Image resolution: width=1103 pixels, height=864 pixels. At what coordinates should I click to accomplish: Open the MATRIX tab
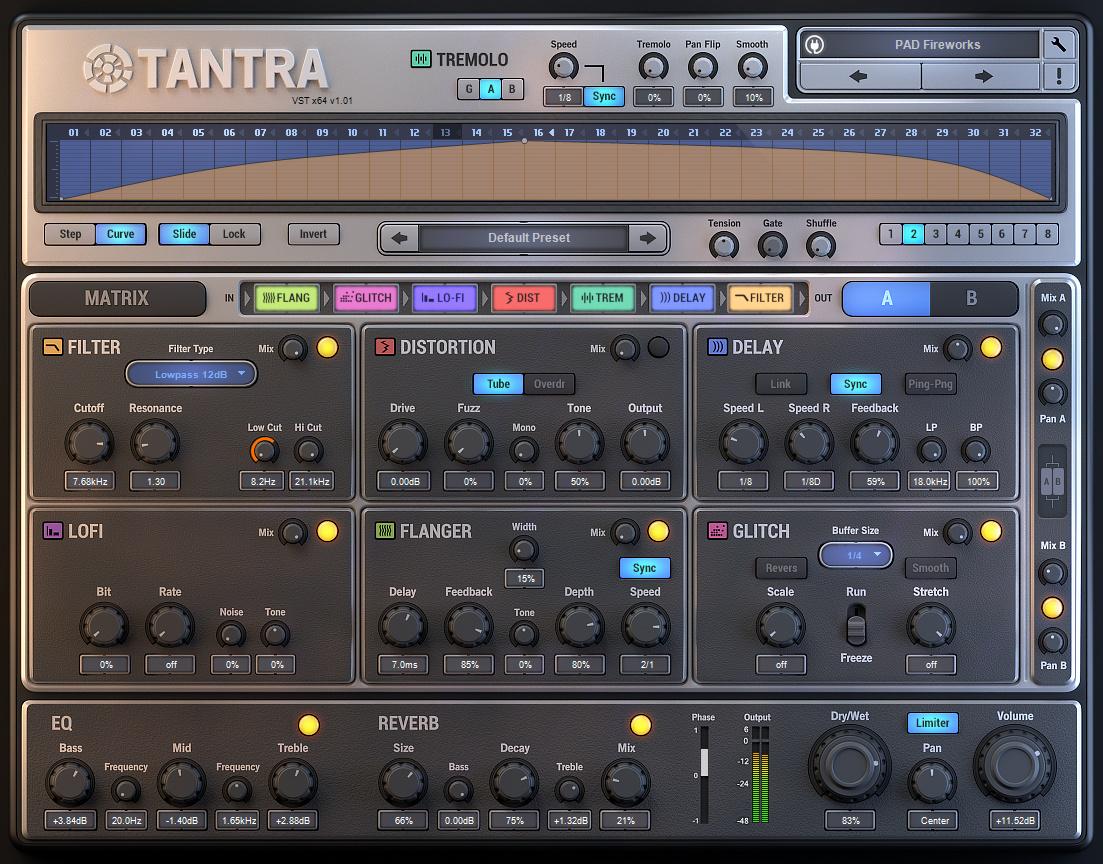click(x=117, y=298)
